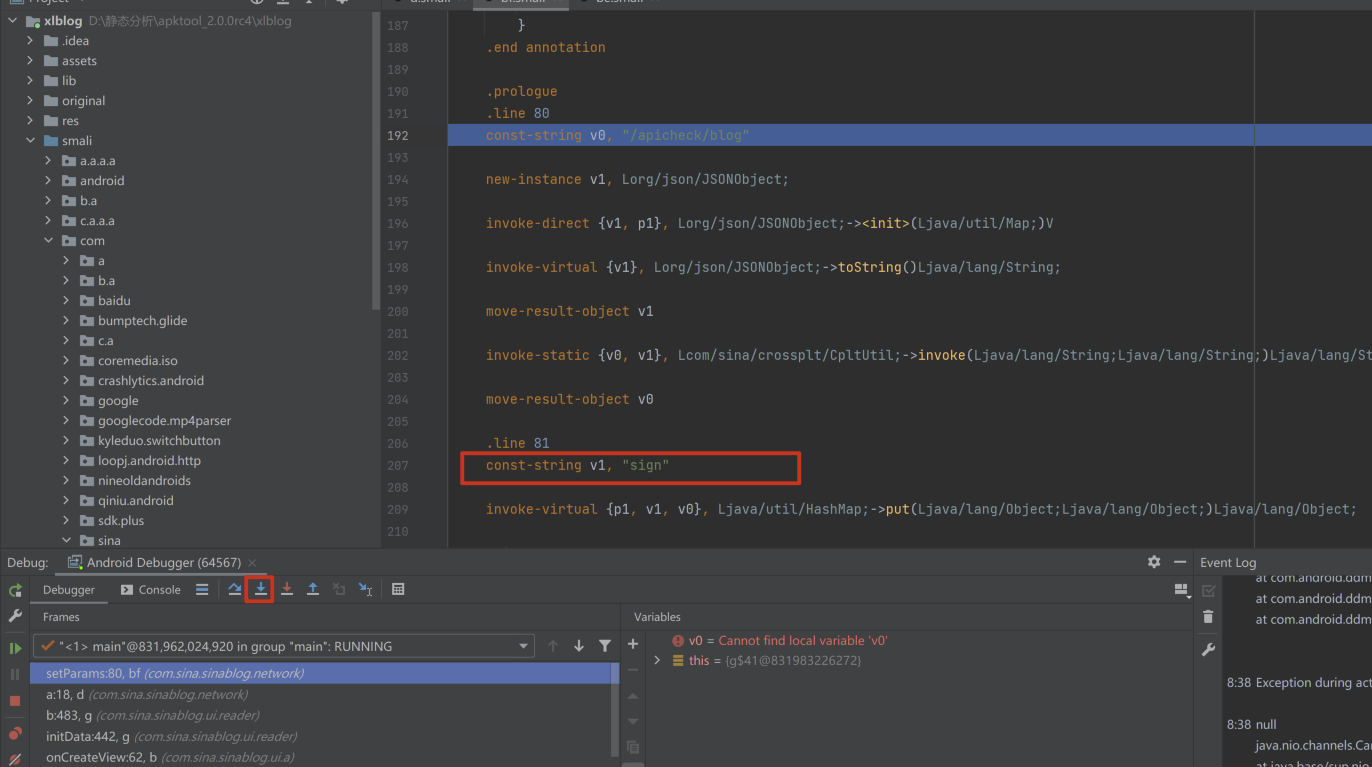Open the View Breakpoints icon
Screen dimensions: 1372x767
coord(15,733)
